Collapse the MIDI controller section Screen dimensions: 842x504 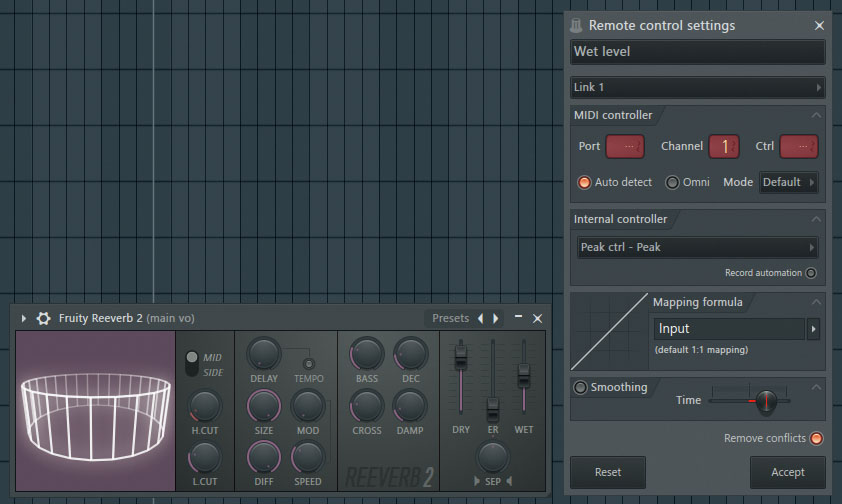point(816,115)
